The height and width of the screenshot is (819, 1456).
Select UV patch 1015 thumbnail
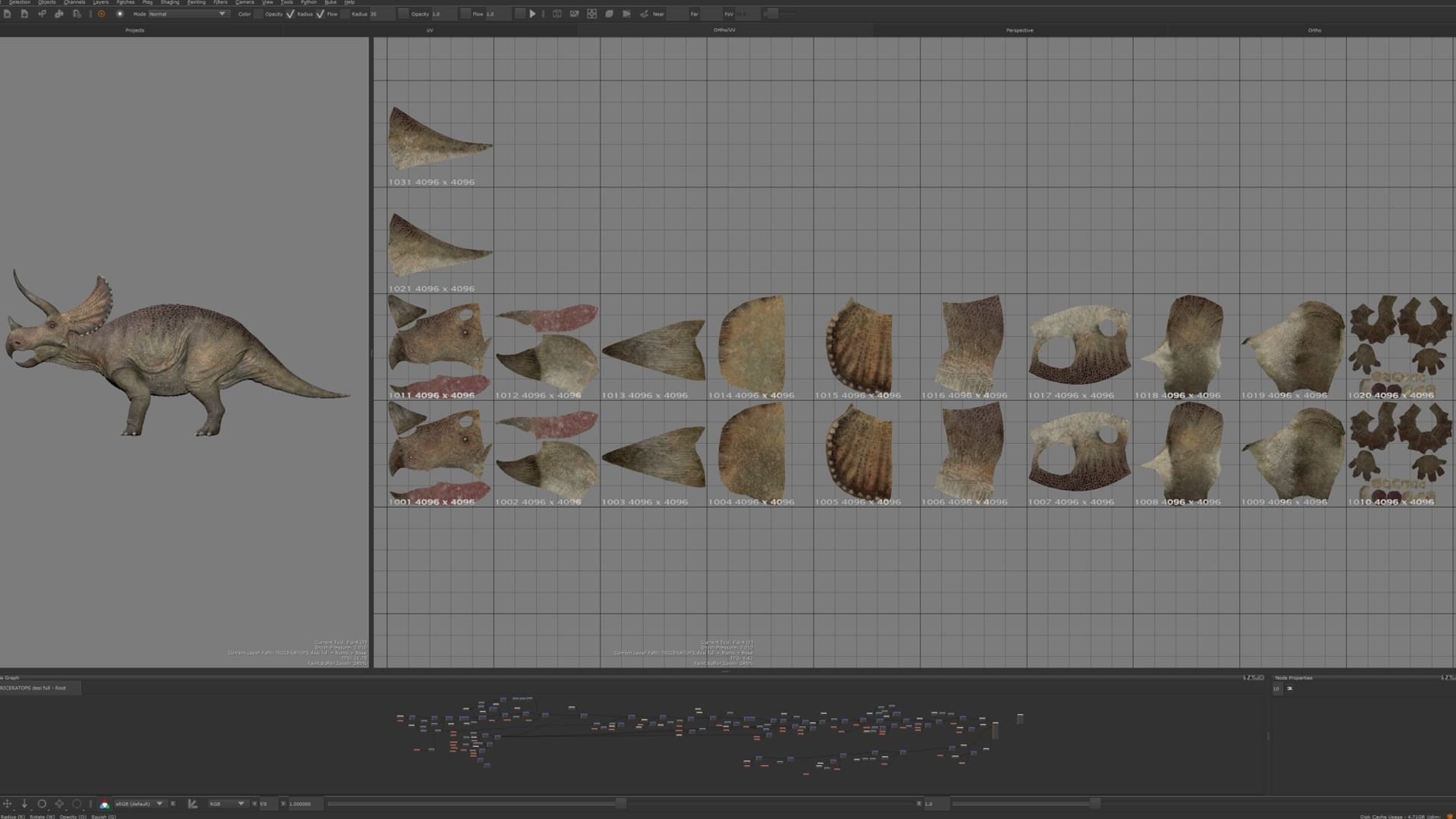click(x=858, y=347)
